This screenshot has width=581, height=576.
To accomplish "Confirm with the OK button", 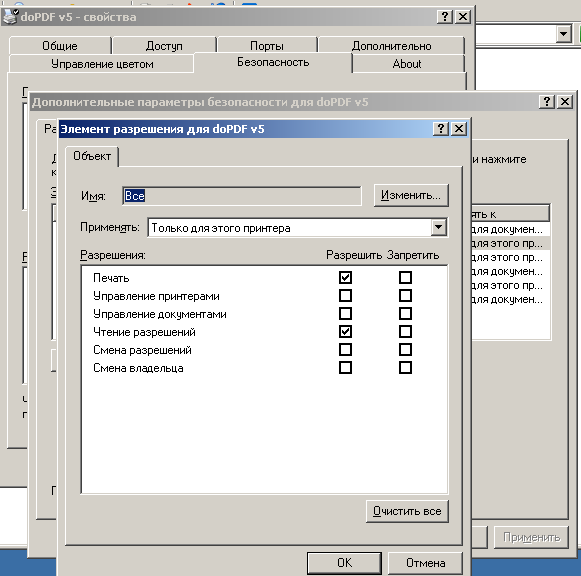I will click(x=344, y=563).
